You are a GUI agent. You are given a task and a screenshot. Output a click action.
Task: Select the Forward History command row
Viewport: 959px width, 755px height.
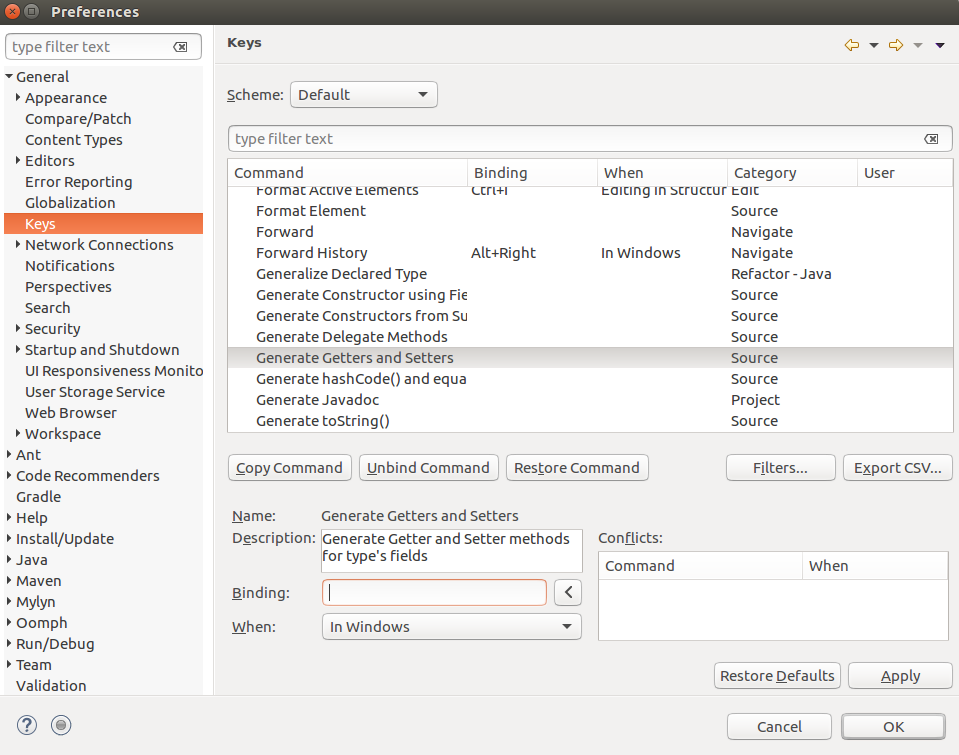click(590, 253)
